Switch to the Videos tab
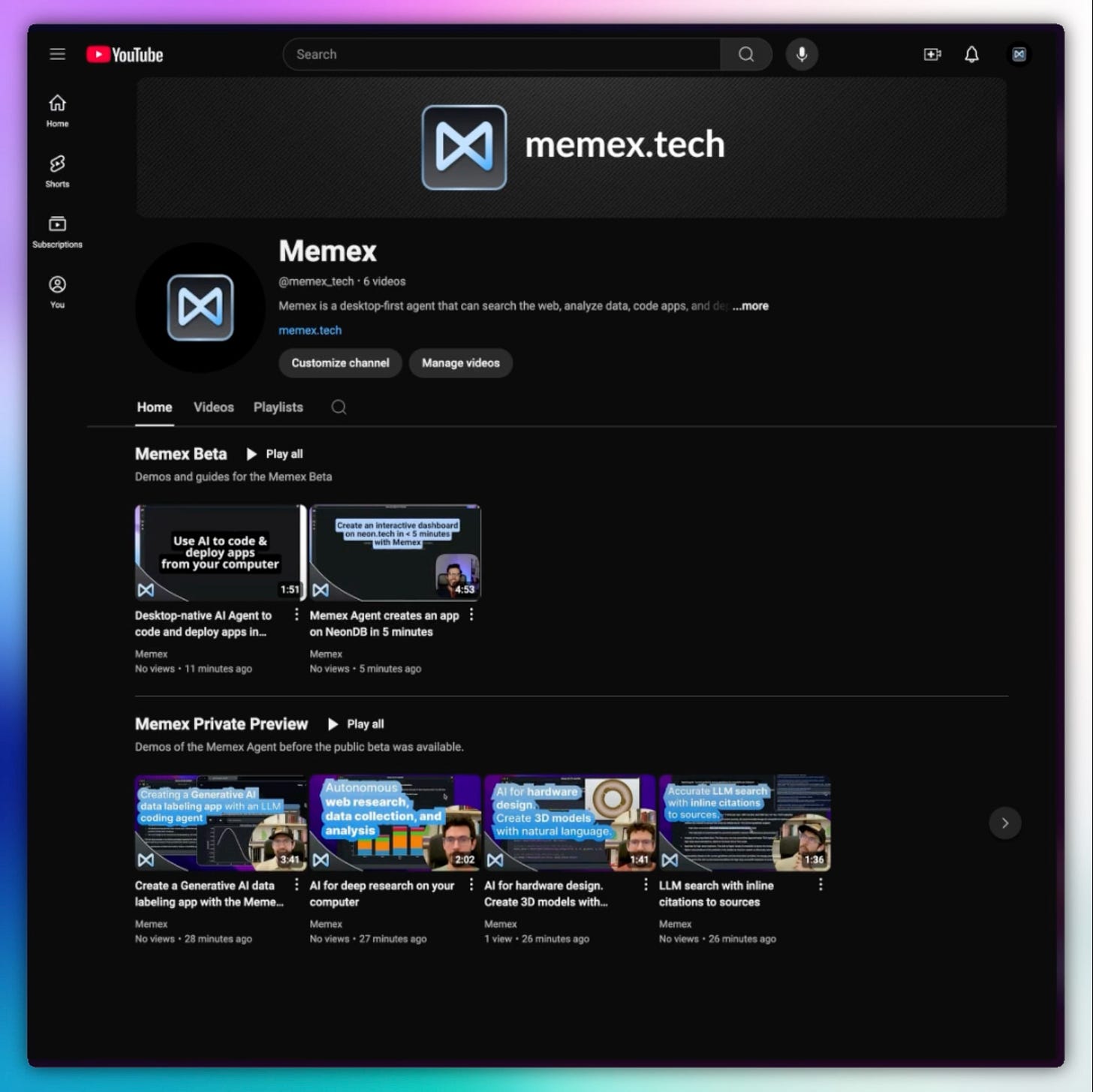The image size is (1093, 1092). (214, 407)
